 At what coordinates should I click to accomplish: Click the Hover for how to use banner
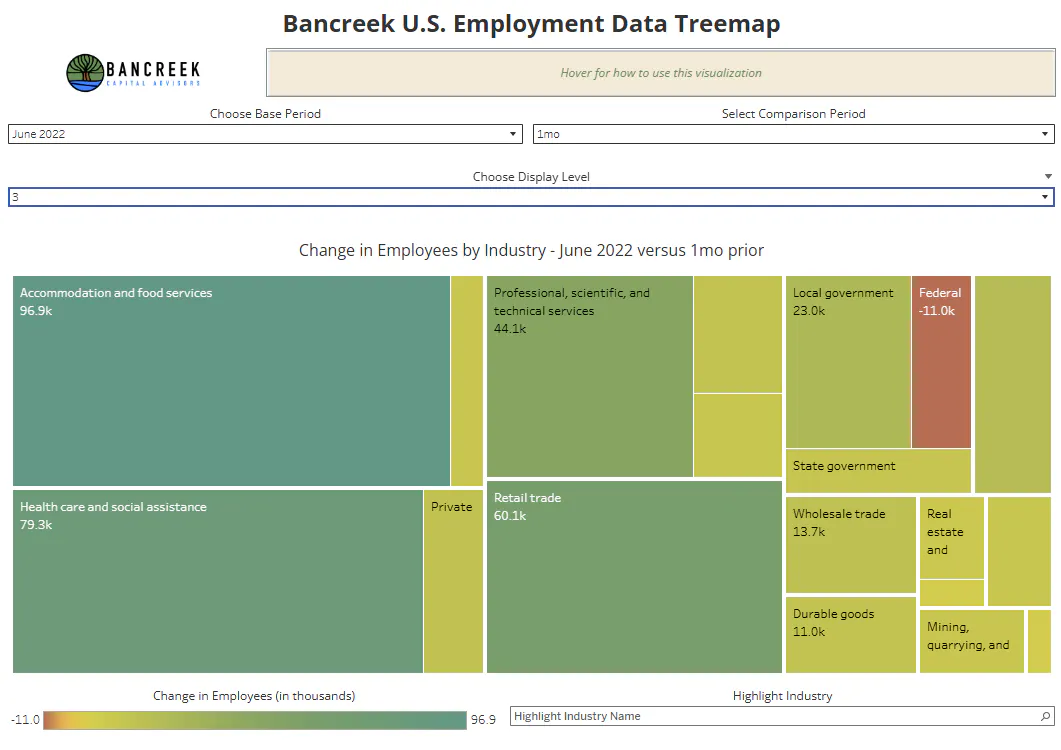pyautogui.click(x=661, y=72)
